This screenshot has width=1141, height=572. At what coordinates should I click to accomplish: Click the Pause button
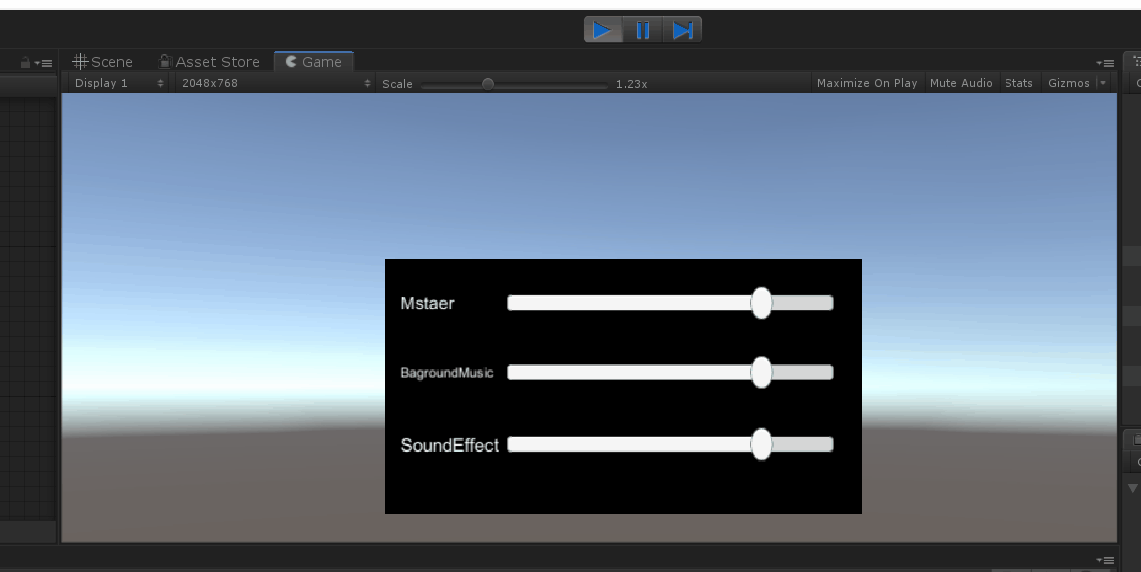point(643,30)
